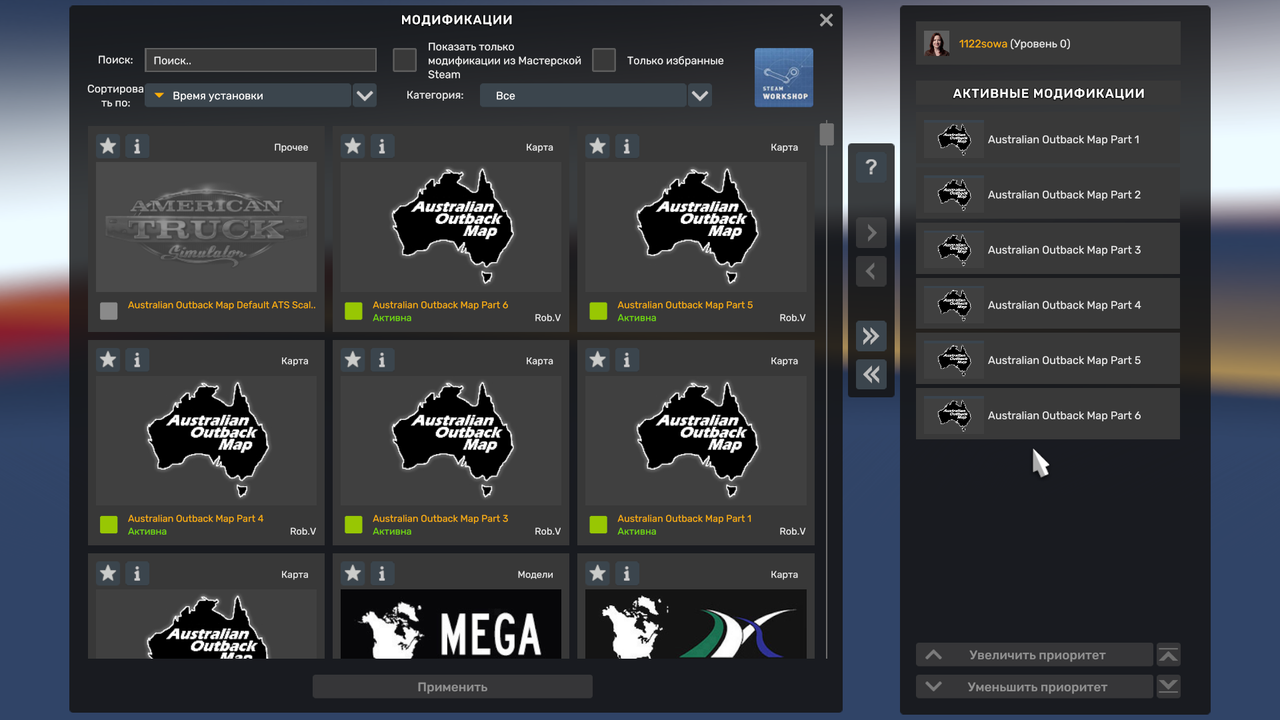Move mod to lowest priority icon

coord(1168,686)
